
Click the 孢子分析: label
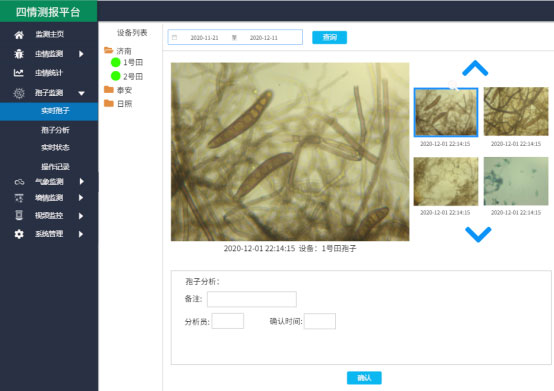click(x=202, y=282)
